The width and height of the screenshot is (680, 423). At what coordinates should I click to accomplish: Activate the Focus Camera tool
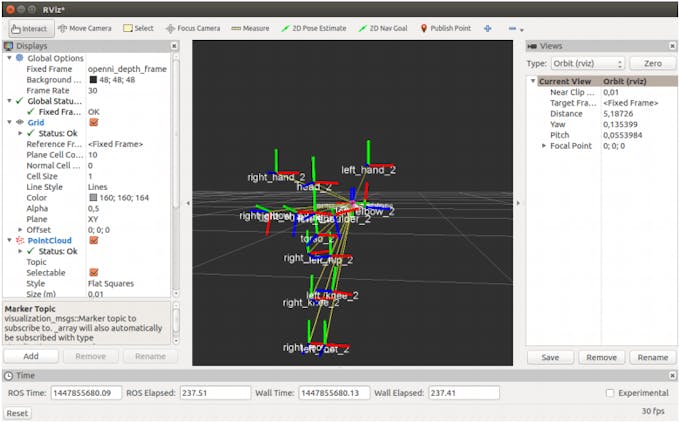click(193, 28)
